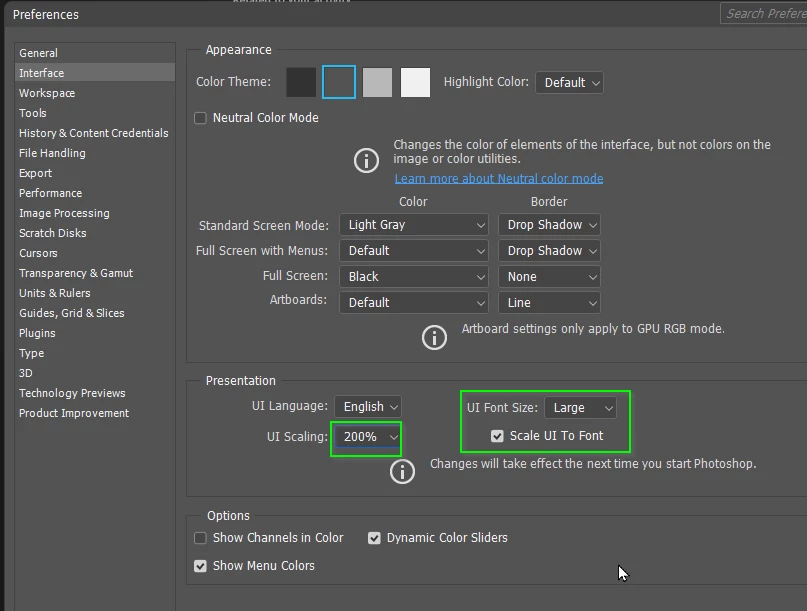Open History & Content Credentials preferences
Viewport: 807px width, 611px height.
point(95,133)
